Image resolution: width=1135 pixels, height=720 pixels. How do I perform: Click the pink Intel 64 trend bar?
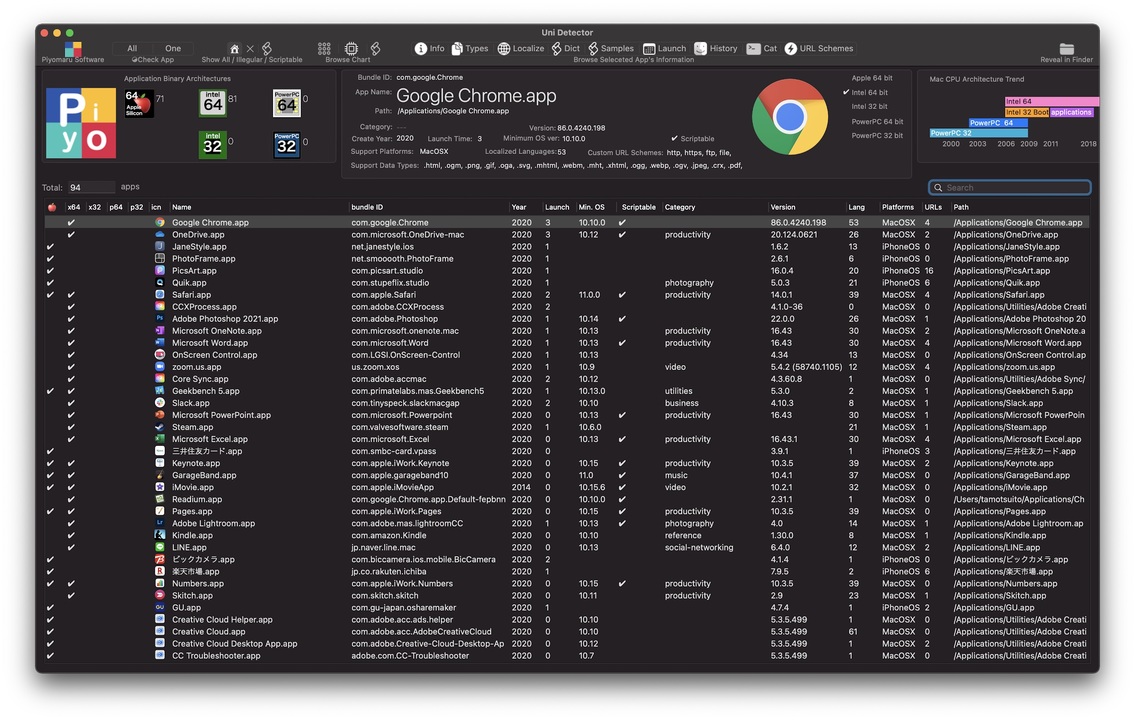pyautogui.click(x=1050, y=101)
